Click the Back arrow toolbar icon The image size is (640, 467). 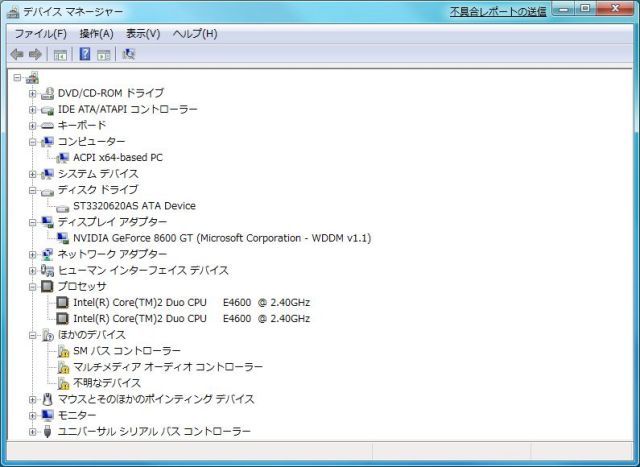coord(17,54)
